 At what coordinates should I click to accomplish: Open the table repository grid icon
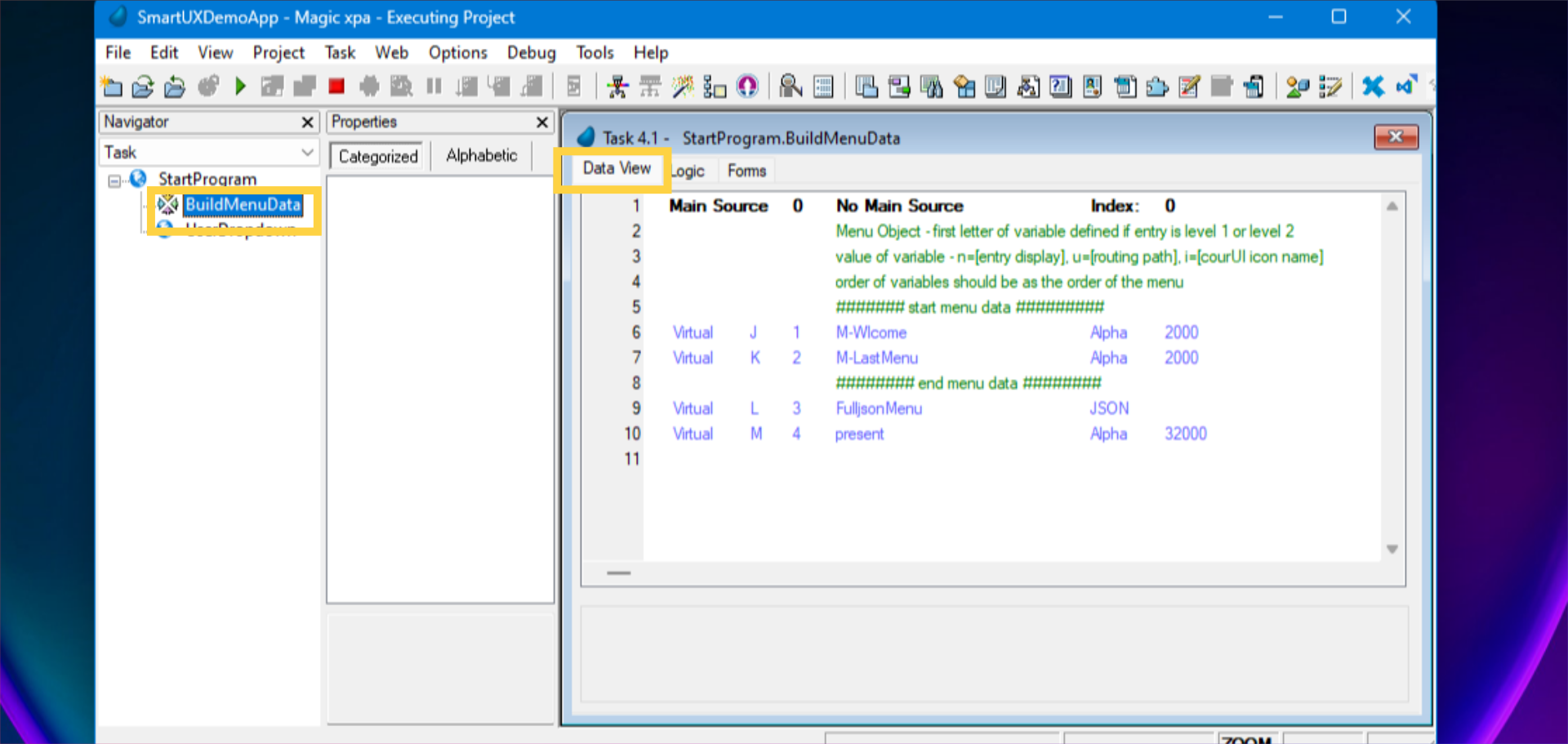pyautogui.click(x=823, y=86)
